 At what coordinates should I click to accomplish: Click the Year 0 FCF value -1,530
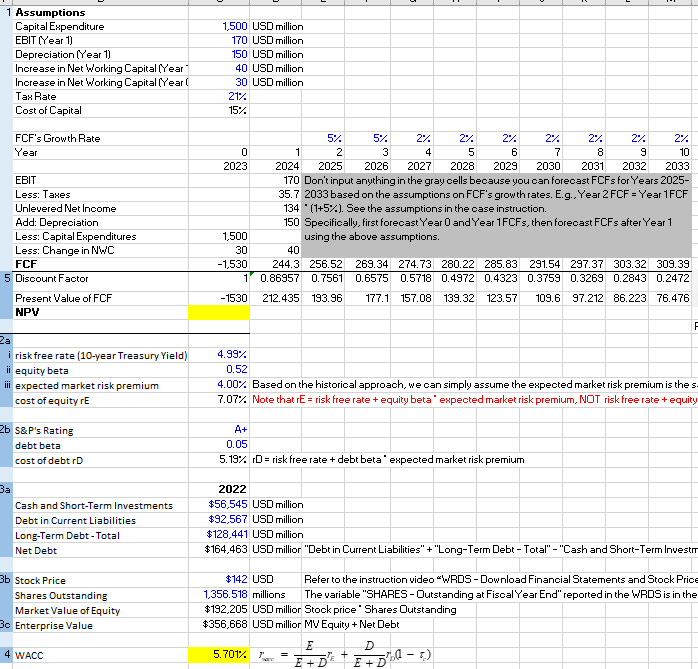[x=232, y=264]
